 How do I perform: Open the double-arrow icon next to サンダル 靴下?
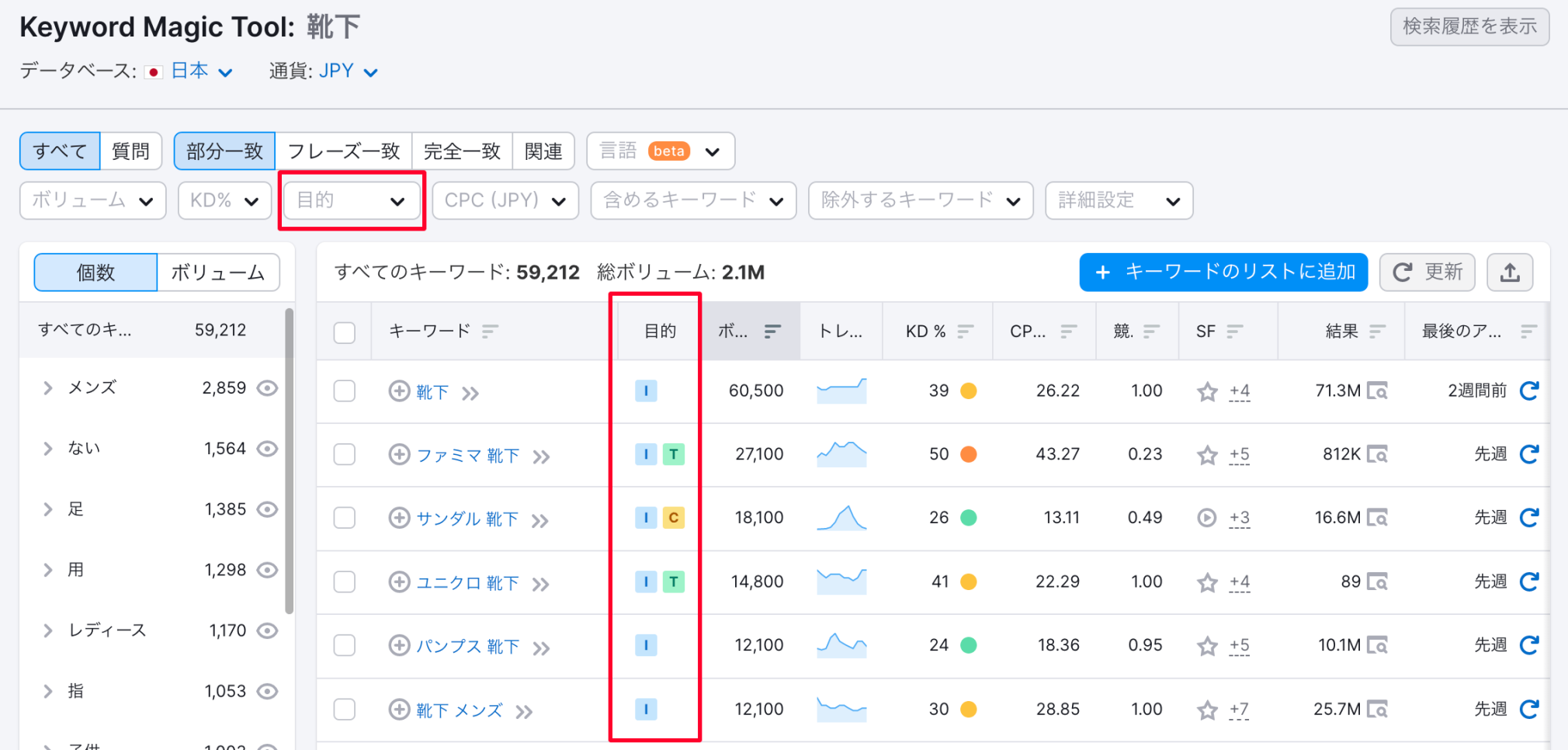coord(540,521)
